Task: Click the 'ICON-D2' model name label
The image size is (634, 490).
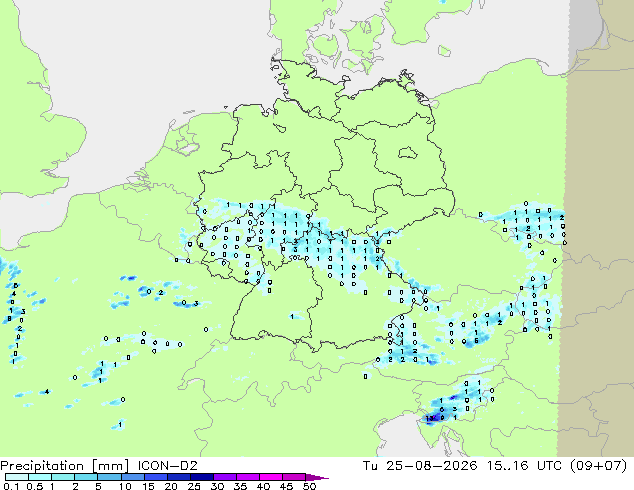Action: point(167,466)
